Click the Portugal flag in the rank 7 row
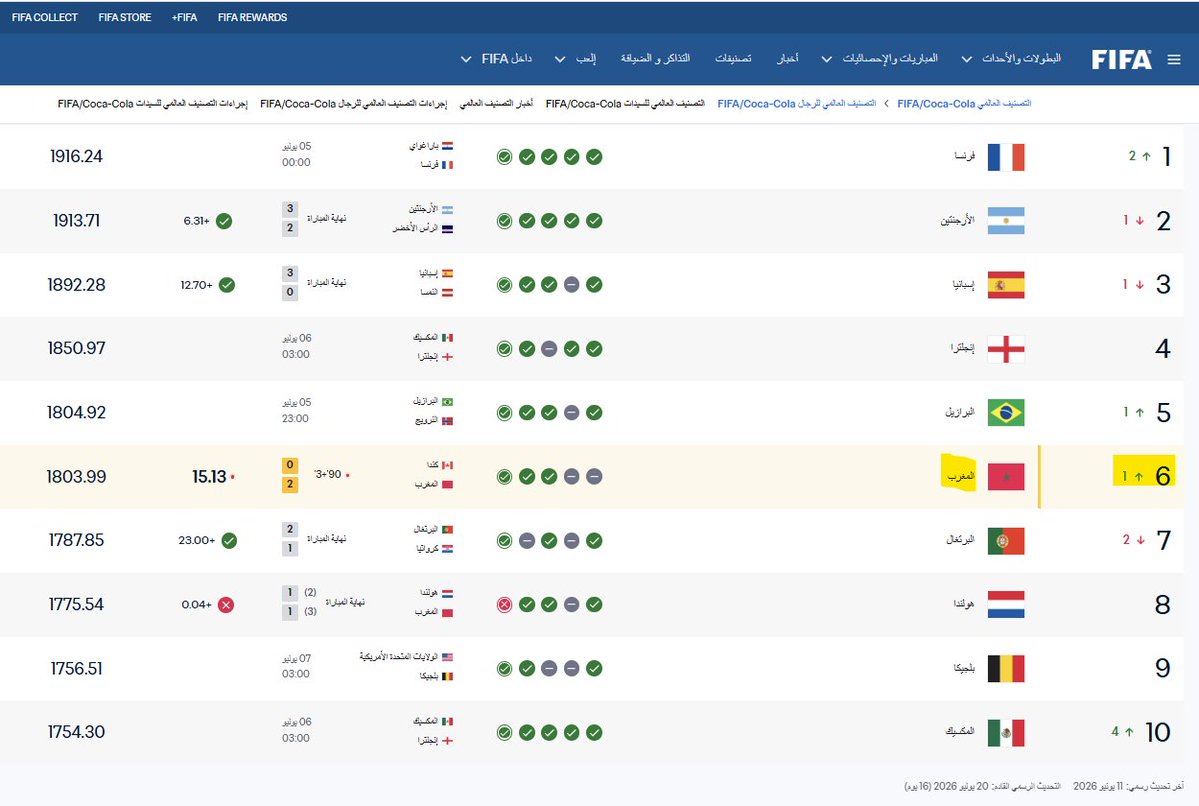The width and height of the screenshot is (1199, 806). (x=1006, y=541)
